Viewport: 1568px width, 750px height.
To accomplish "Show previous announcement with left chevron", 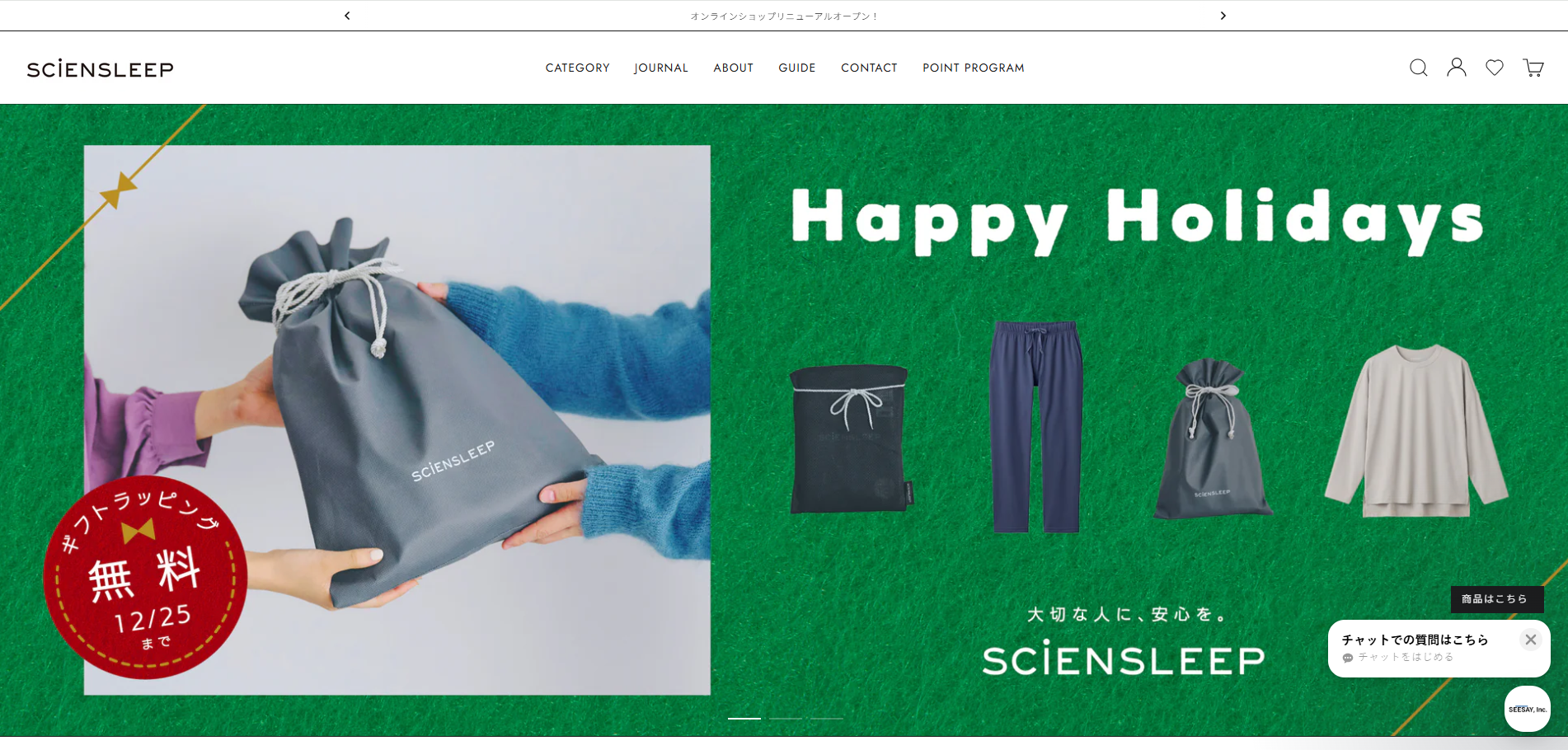I will click(x=347, y=16).
